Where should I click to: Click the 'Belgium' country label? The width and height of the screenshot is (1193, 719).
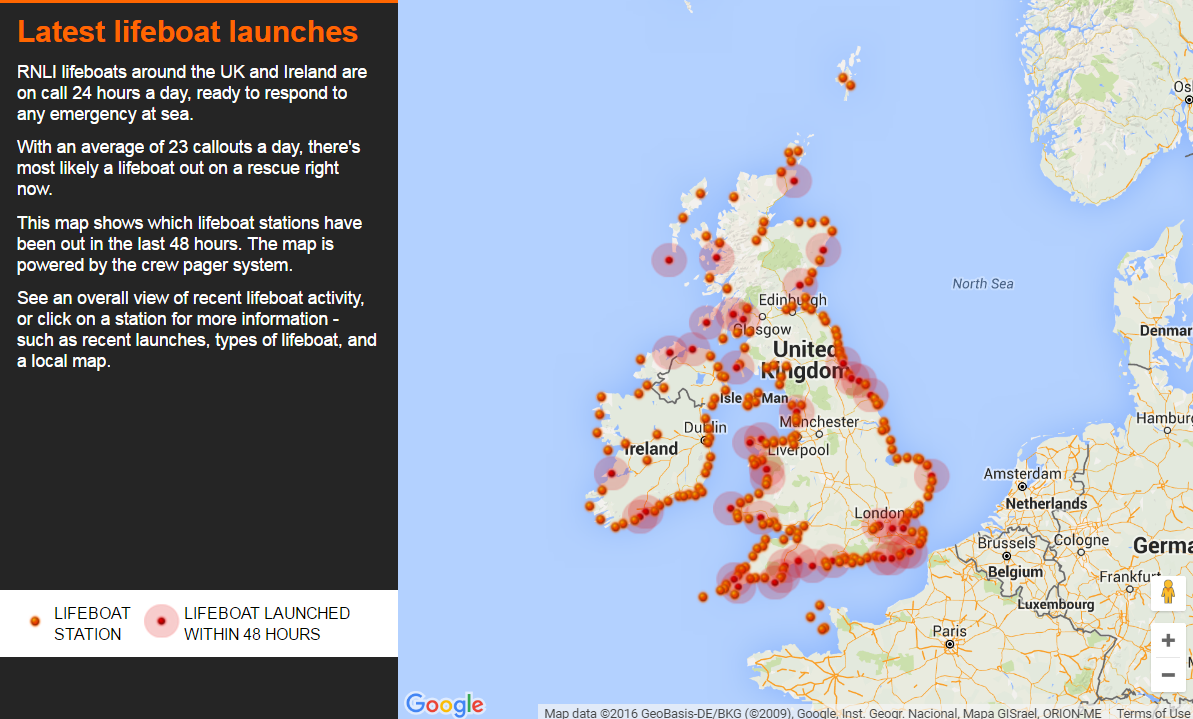(1015, 572)
